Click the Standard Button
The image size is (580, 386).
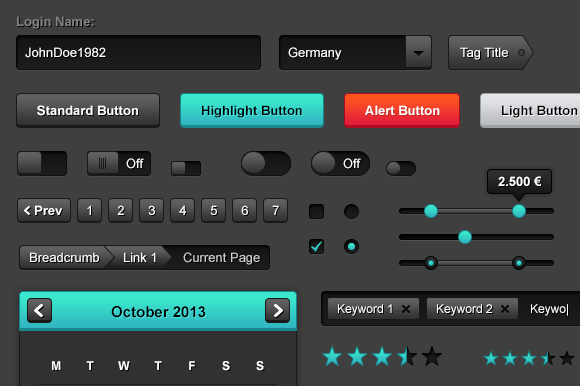tap(88, 111)
